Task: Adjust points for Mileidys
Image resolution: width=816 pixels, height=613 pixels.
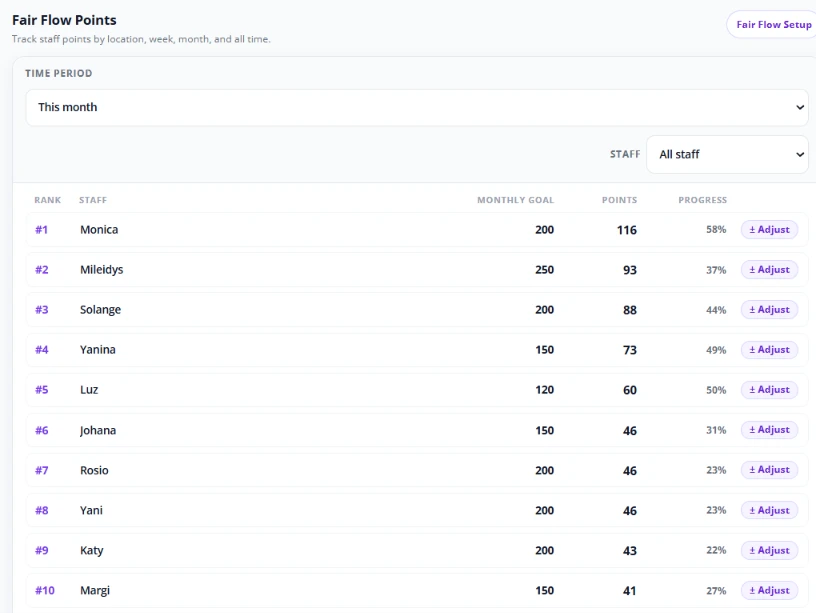Action: click(x=769, y=270)
